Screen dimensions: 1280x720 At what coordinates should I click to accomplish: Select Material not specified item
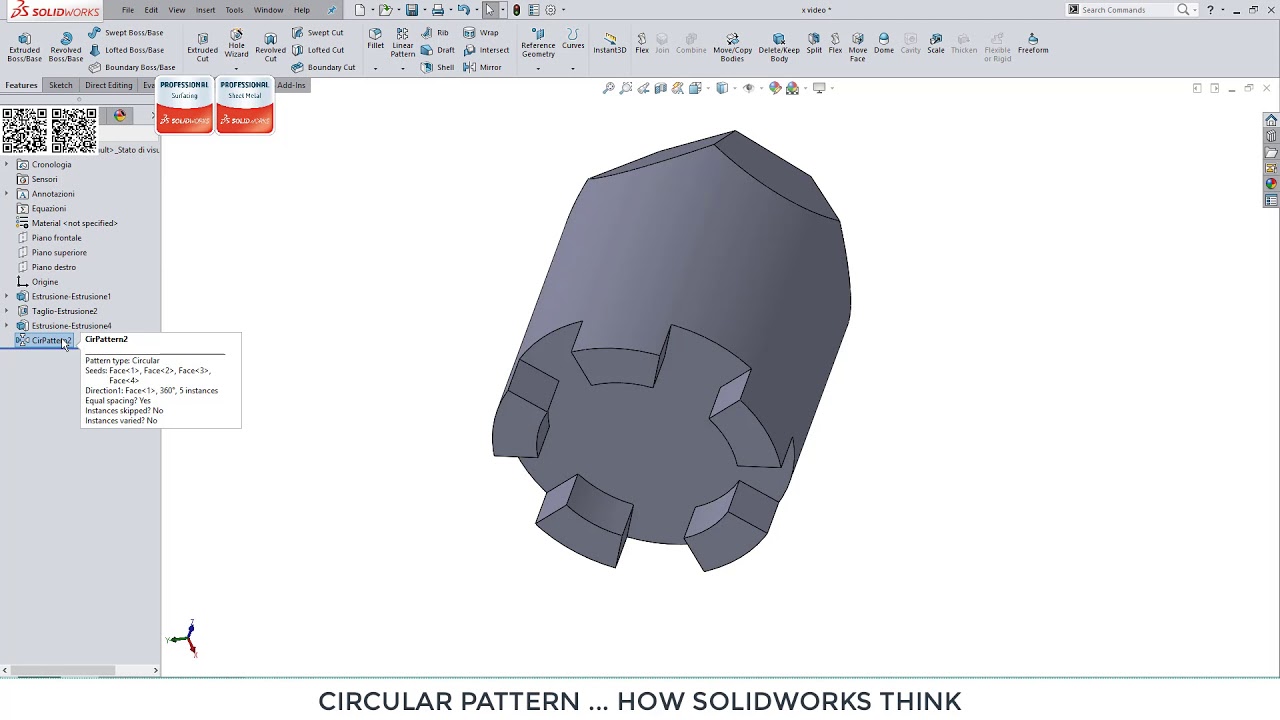[x=74, y=223]
